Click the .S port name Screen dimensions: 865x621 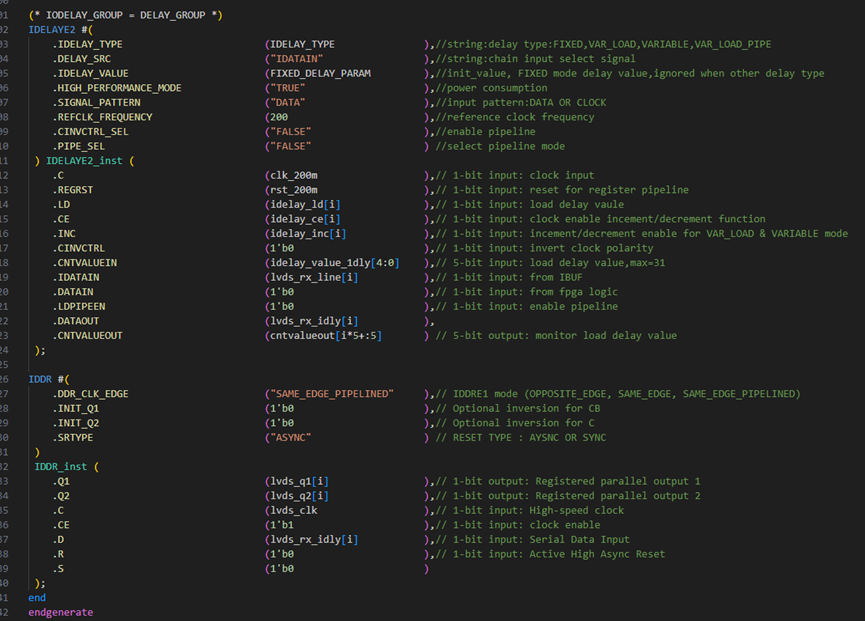[x=58, y=569]
